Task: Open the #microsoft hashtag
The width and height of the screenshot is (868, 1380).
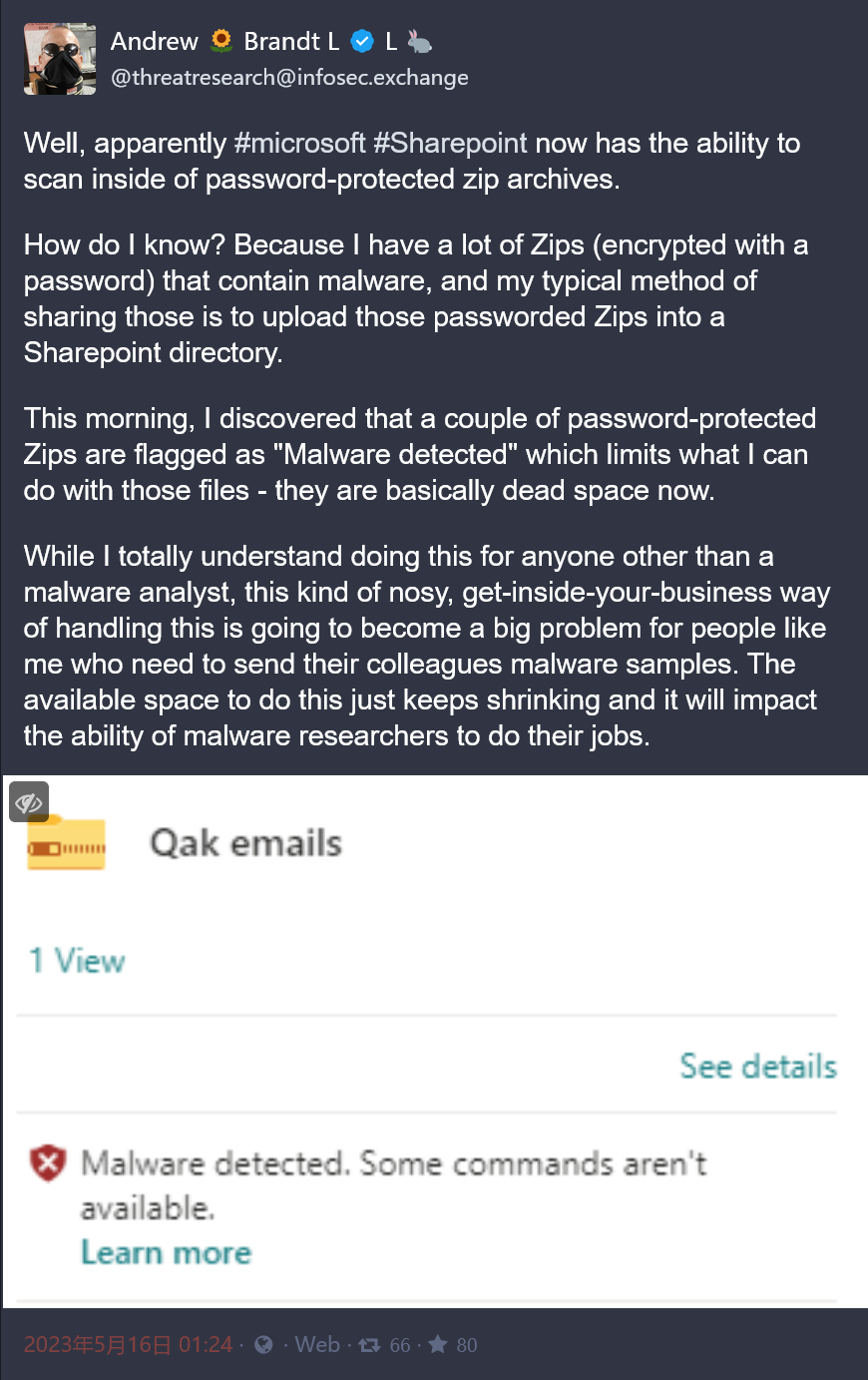Action: 299,143
